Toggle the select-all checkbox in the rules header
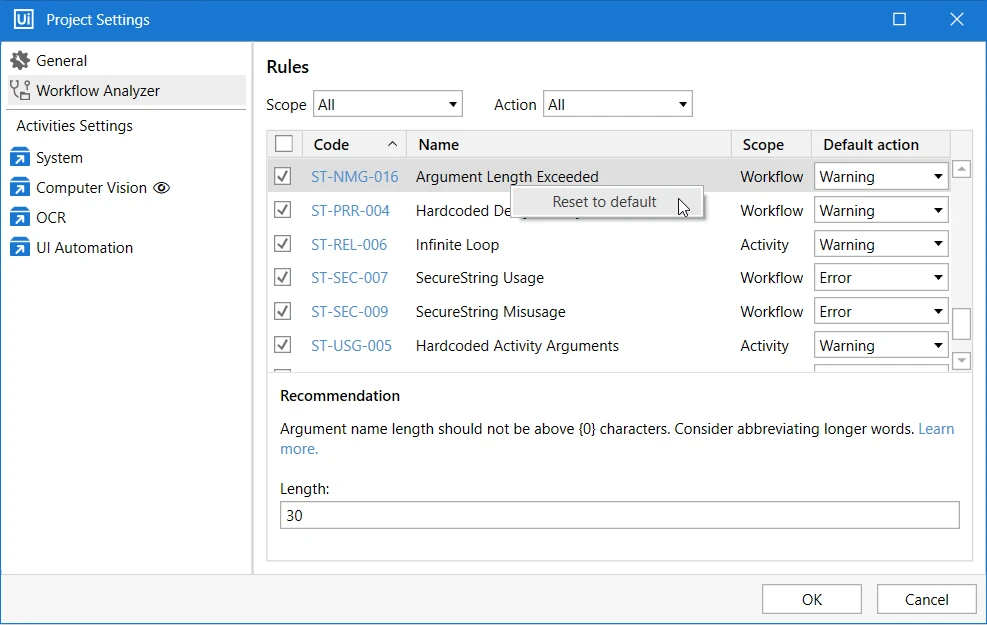This screenshot has height=625, width=987. click(284, 144)
